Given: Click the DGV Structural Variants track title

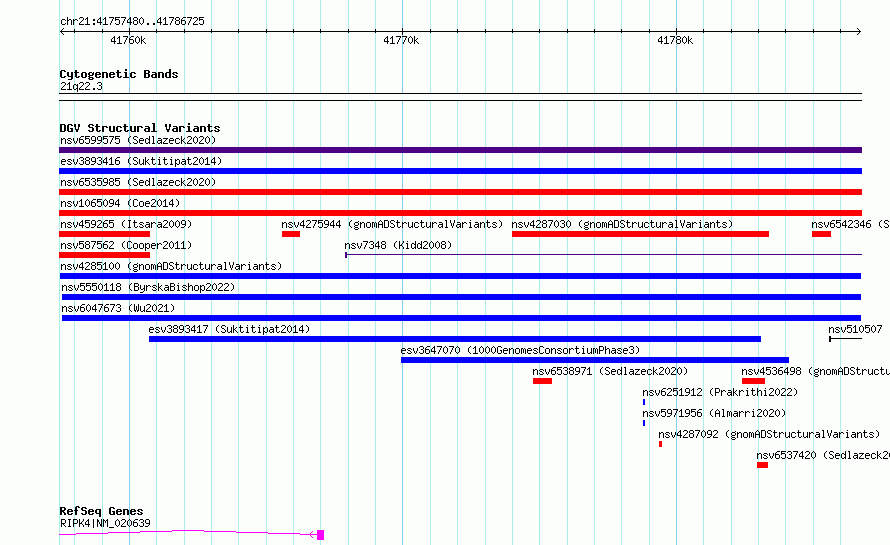Looking at the screenshot, I should point(140,128).
